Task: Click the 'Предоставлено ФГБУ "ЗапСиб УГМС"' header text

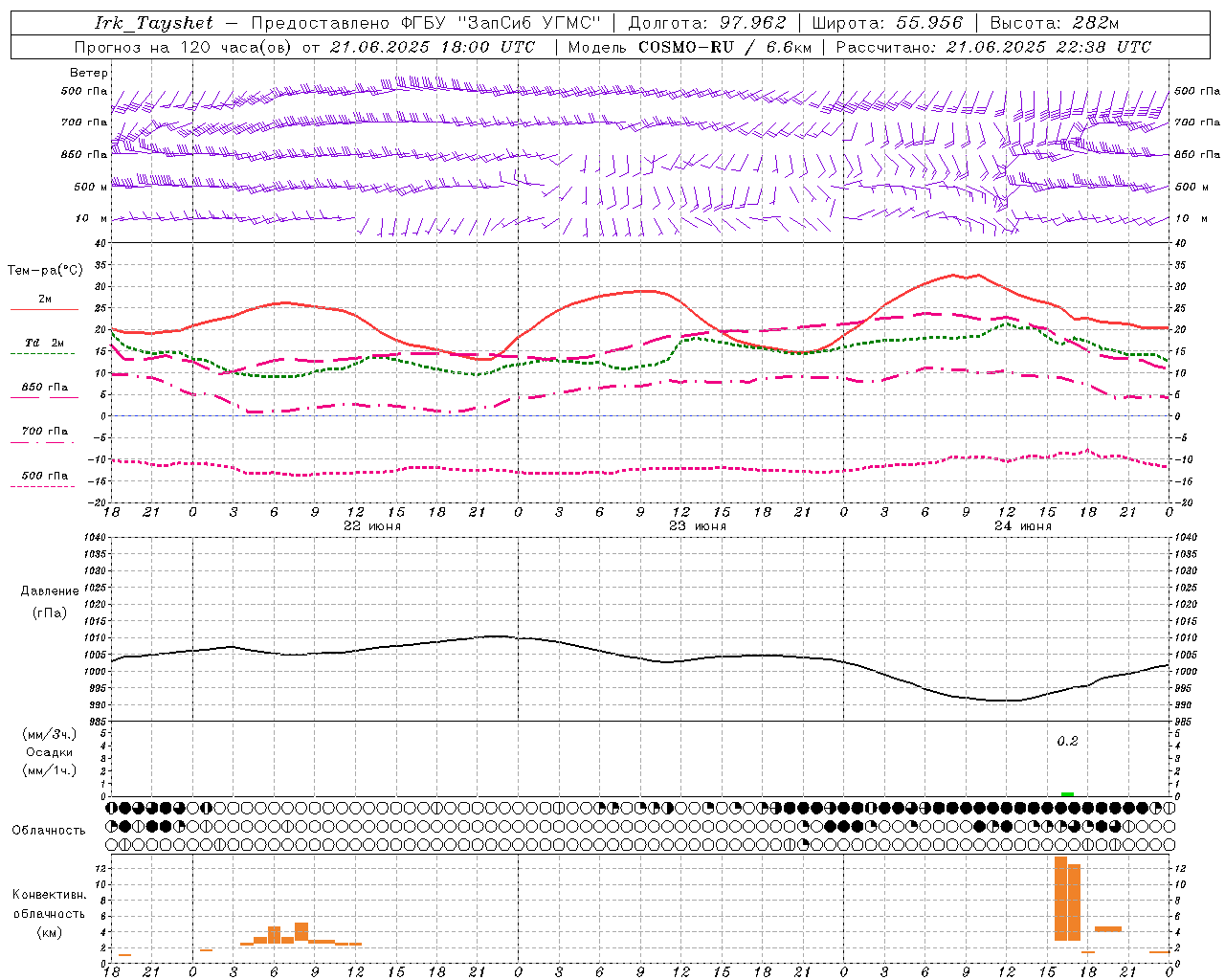Action: click(x=426, y=23)
